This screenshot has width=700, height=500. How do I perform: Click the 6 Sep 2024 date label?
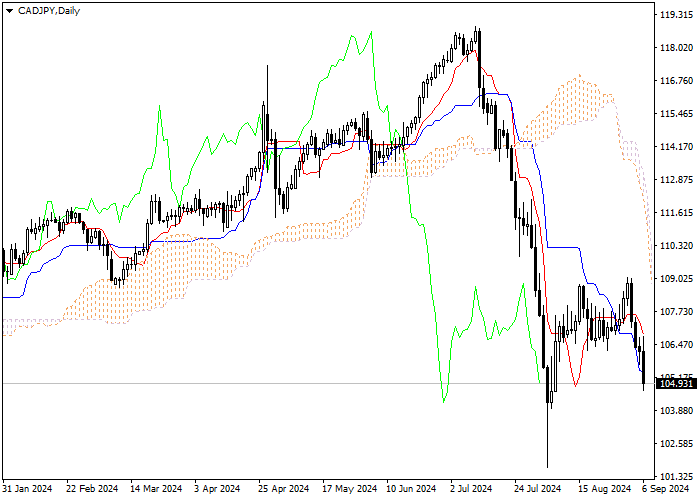click(x=666, y=489)
